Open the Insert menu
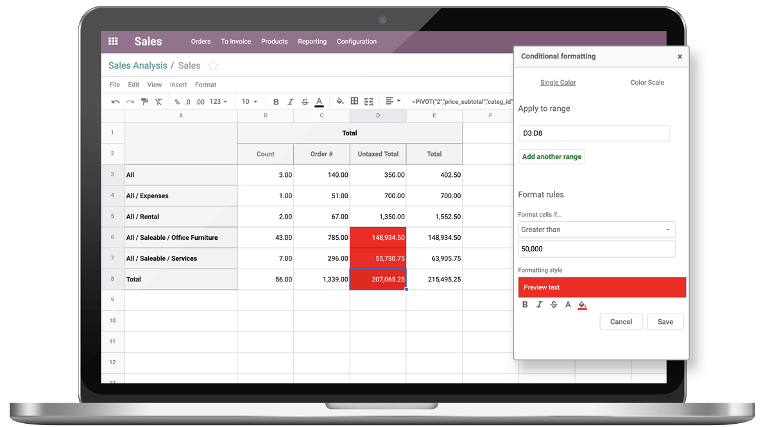This screenshot has width=770, height=427. pos(178,85)
